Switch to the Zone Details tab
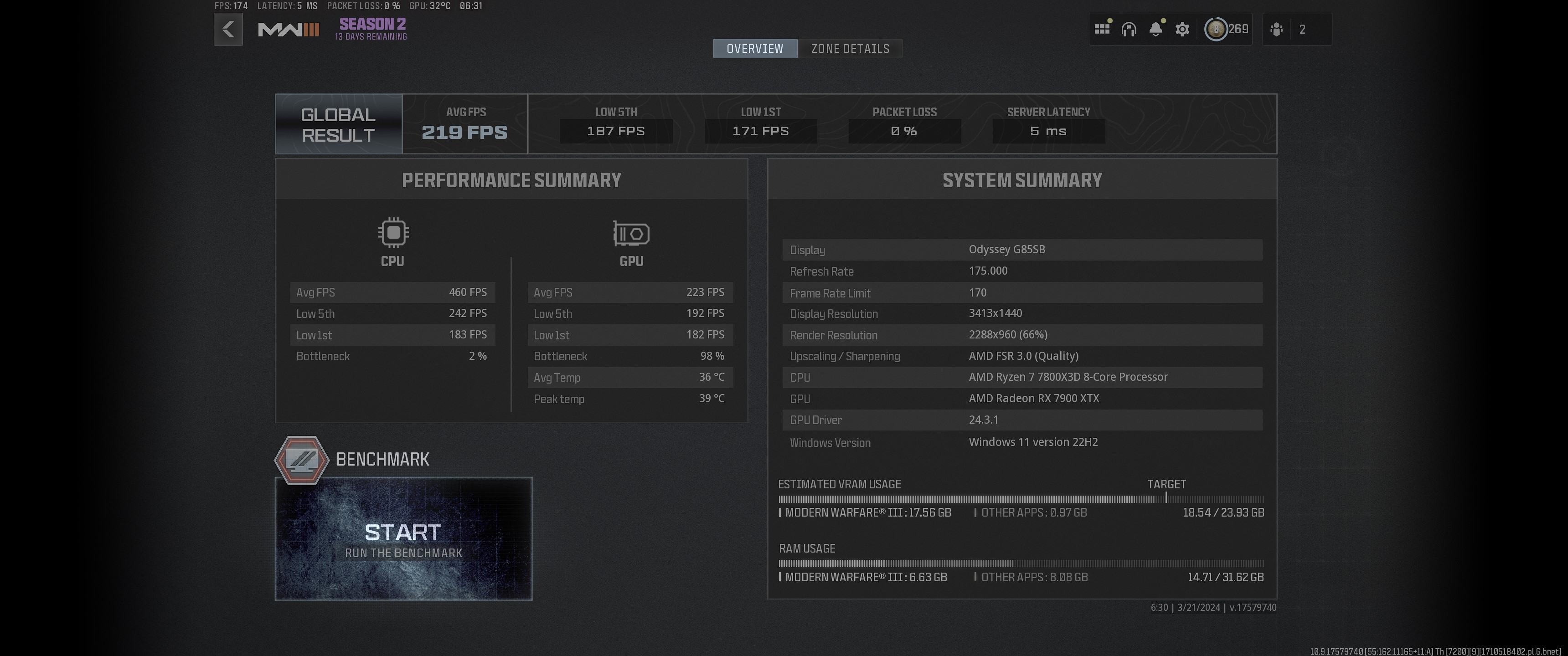The image size is (1568, 656). [851, 49]
